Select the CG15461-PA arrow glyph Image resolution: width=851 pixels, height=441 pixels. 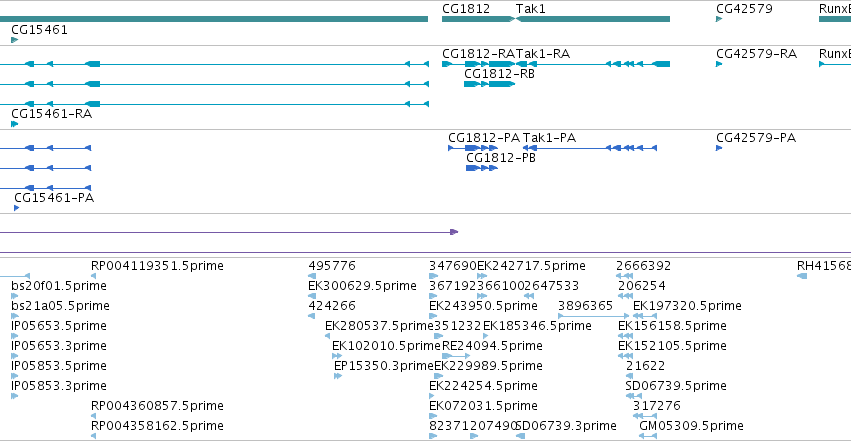click(x=17, y=208)
